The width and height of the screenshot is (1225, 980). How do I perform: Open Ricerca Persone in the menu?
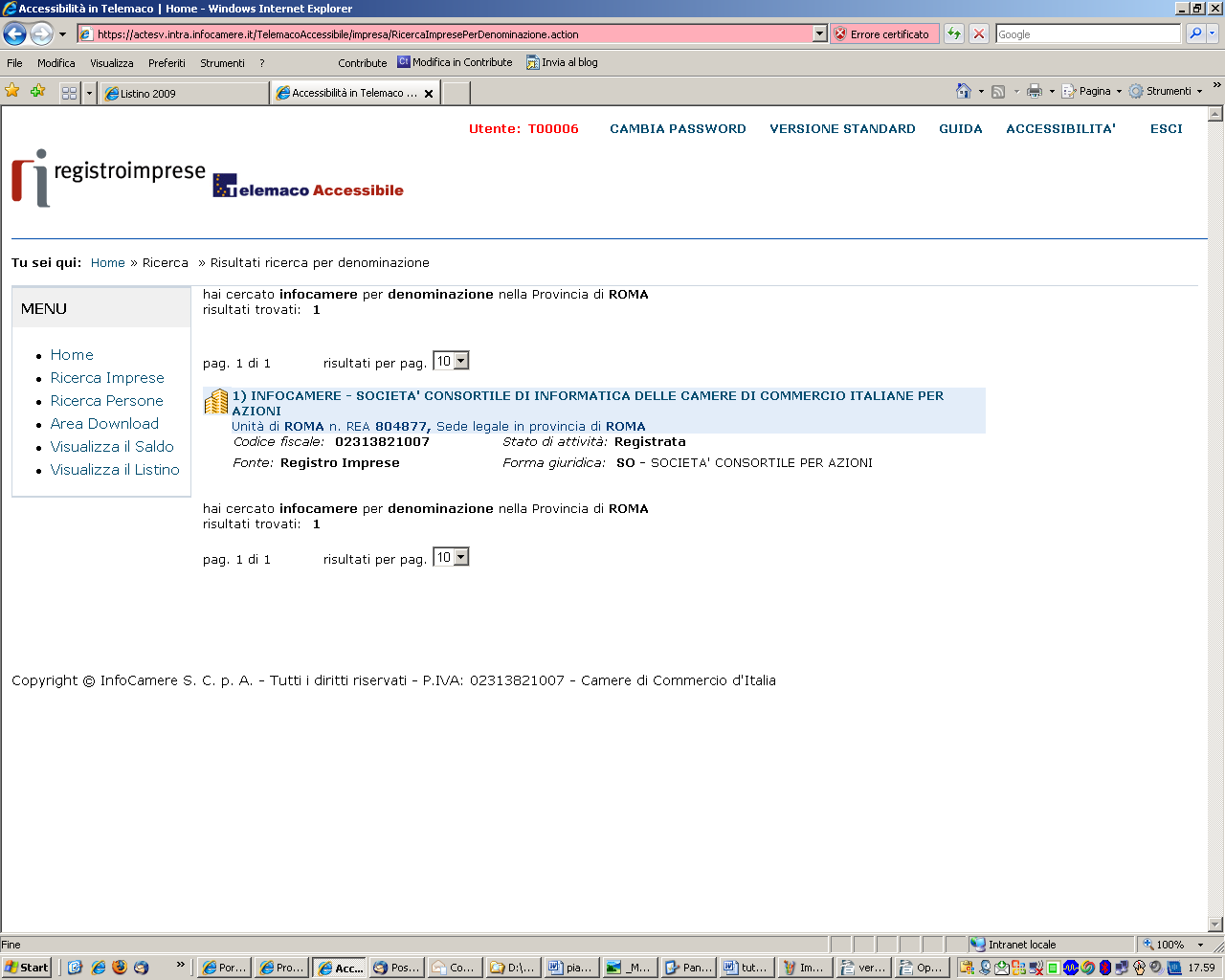pos(107,401)
